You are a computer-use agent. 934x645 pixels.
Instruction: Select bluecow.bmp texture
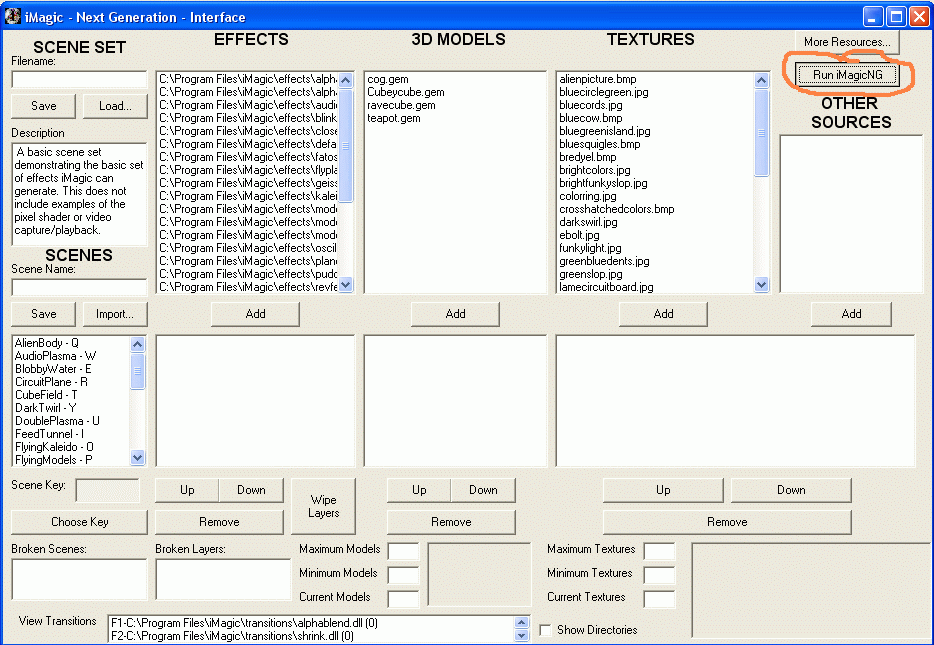click(590, 119)
